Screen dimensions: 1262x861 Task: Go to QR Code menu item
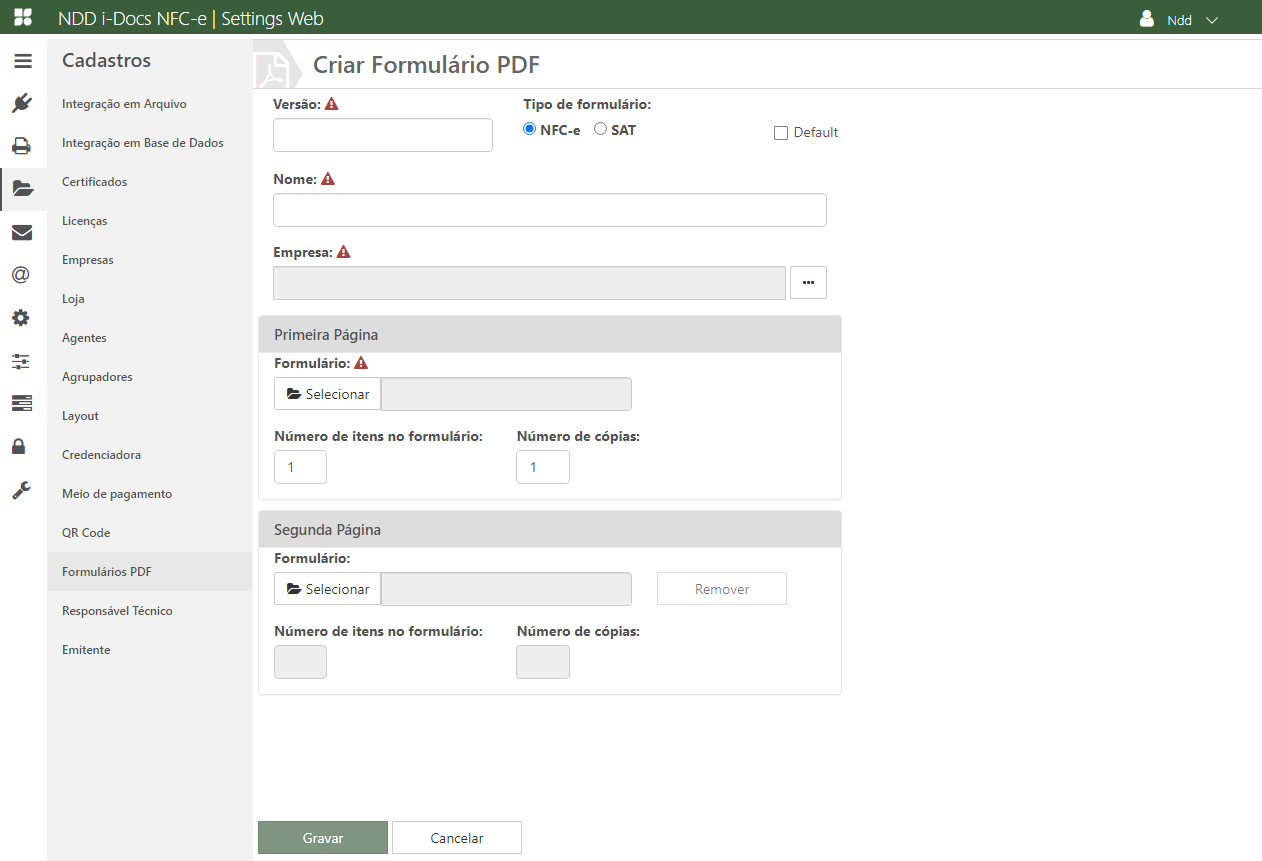pos(86,533)
